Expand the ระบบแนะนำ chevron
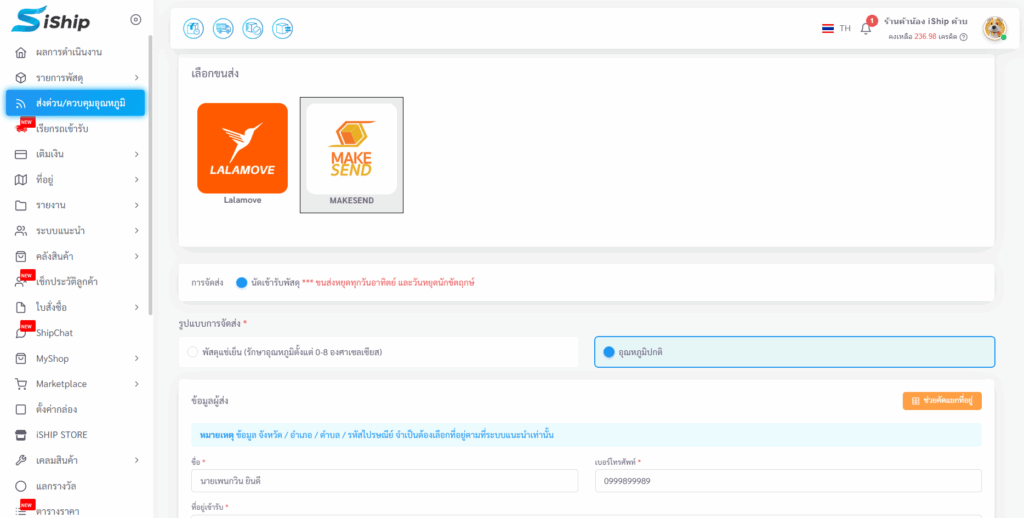Image resolution: width=1024 pixels, height=518 pixels. click(x=136, y=231)
